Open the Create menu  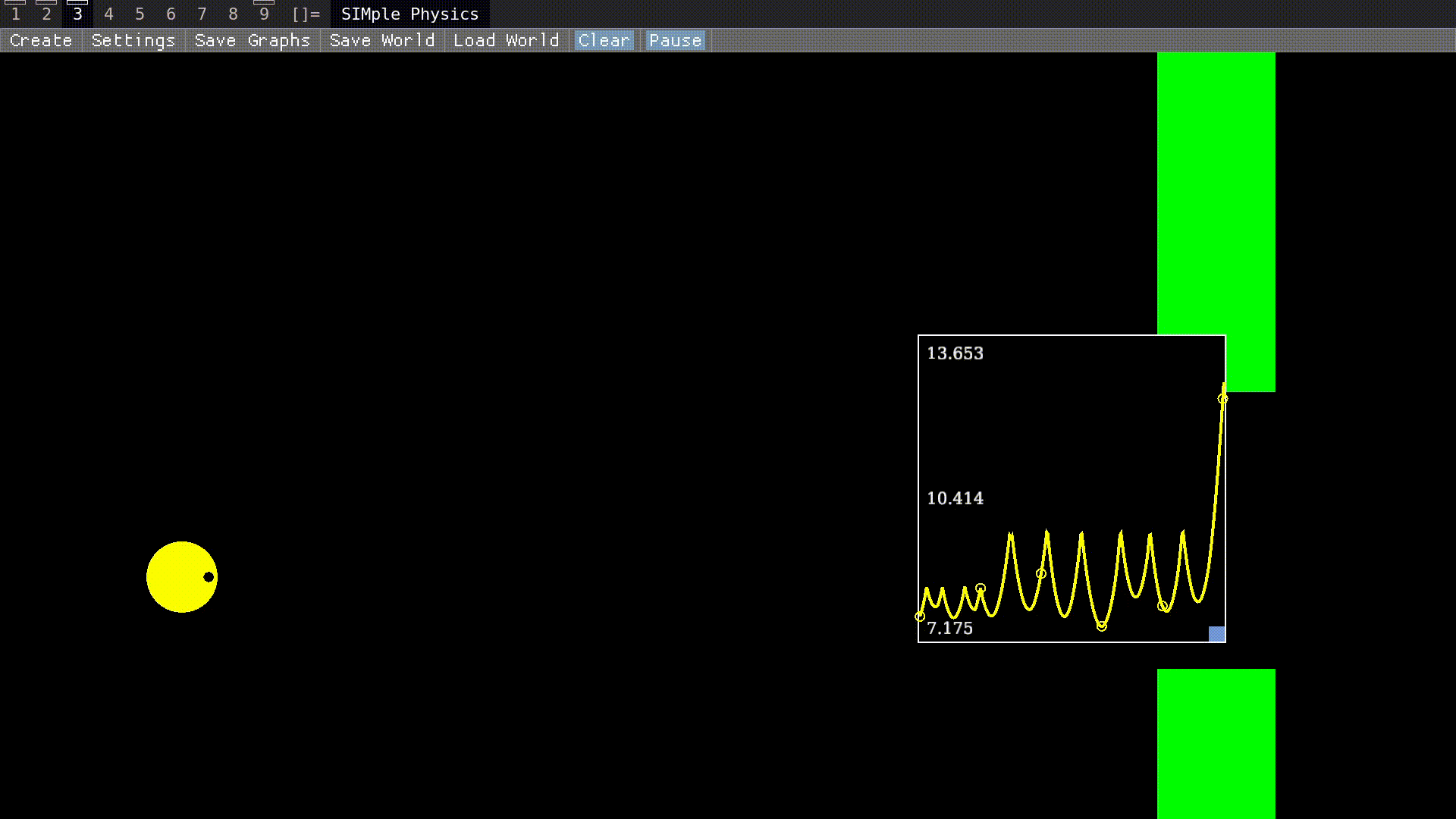click(41, 41)
